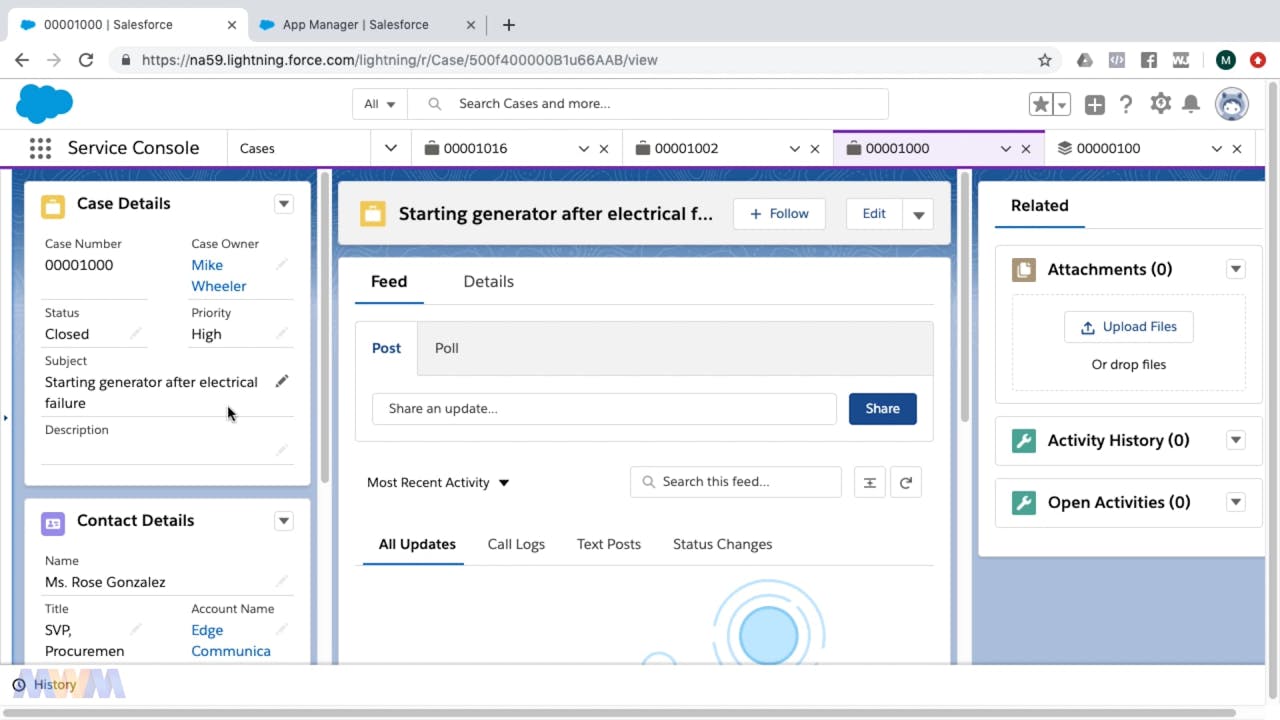This screenshot has width=1280, height=720.
Task: Open the user profile avatar
Action: click(1232, 104)
